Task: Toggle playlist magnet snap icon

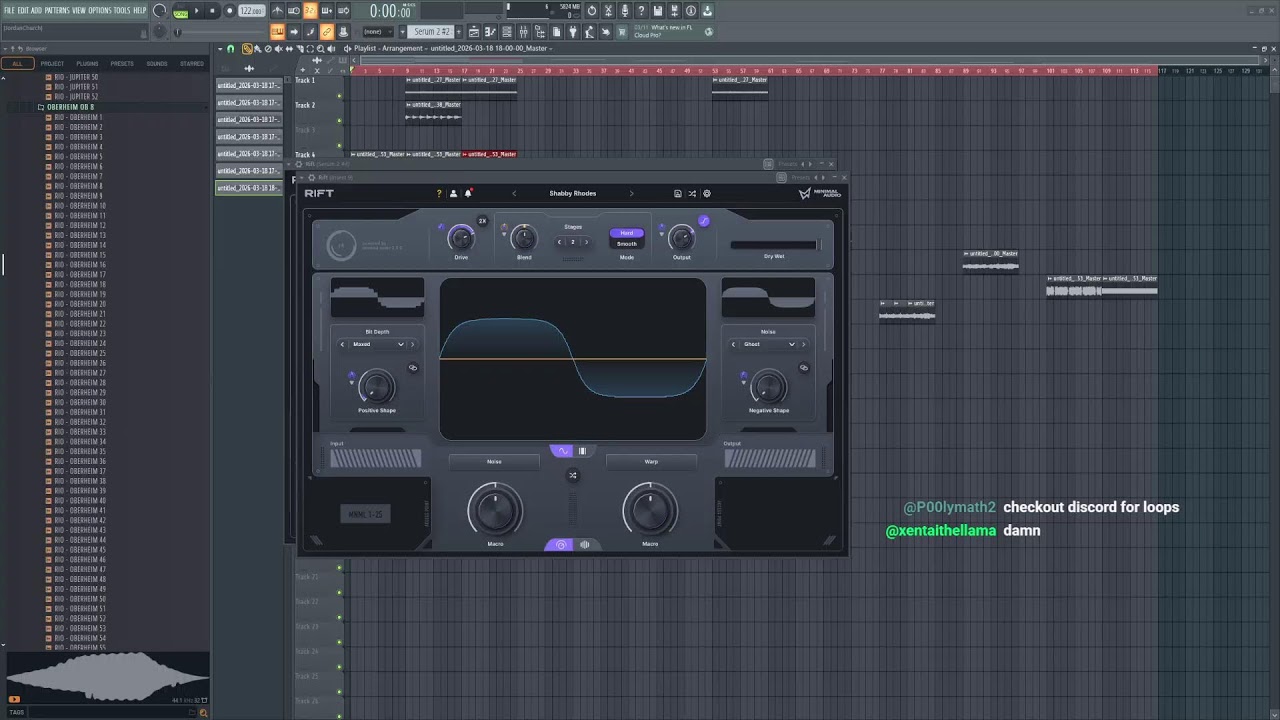Action: click(231, 48)
